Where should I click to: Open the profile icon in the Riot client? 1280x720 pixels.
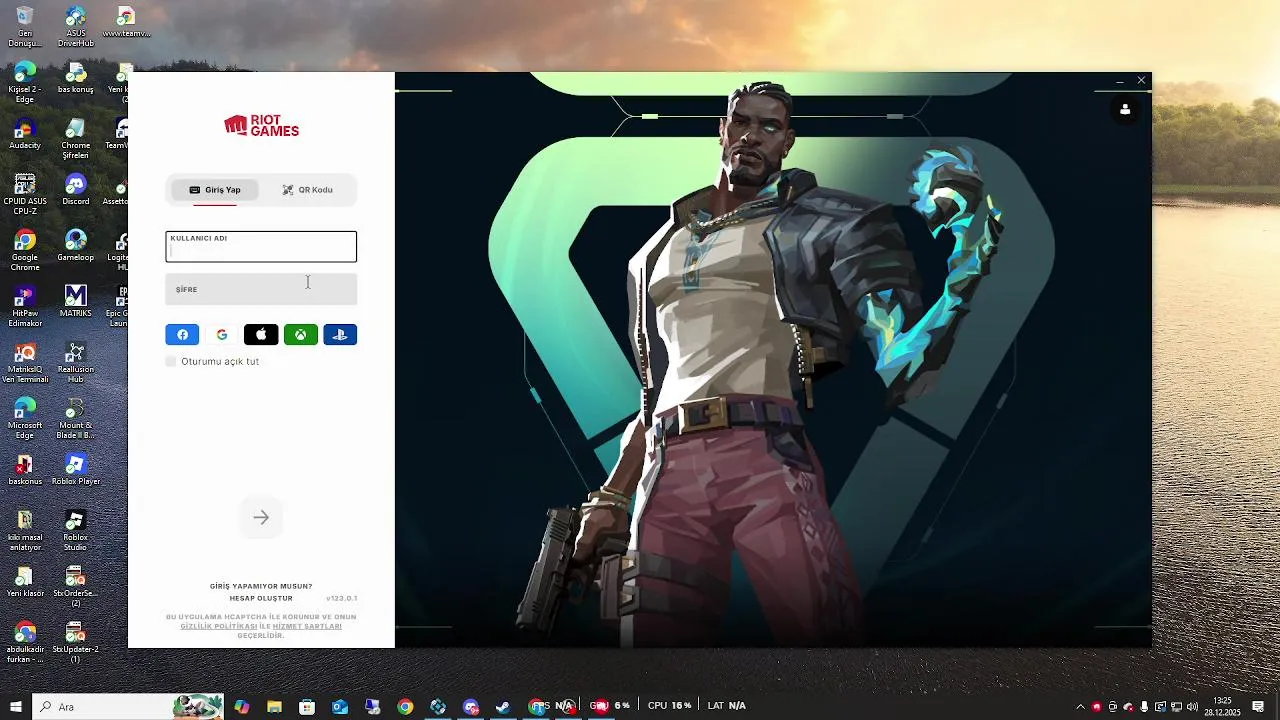[x=1125, y=109]
